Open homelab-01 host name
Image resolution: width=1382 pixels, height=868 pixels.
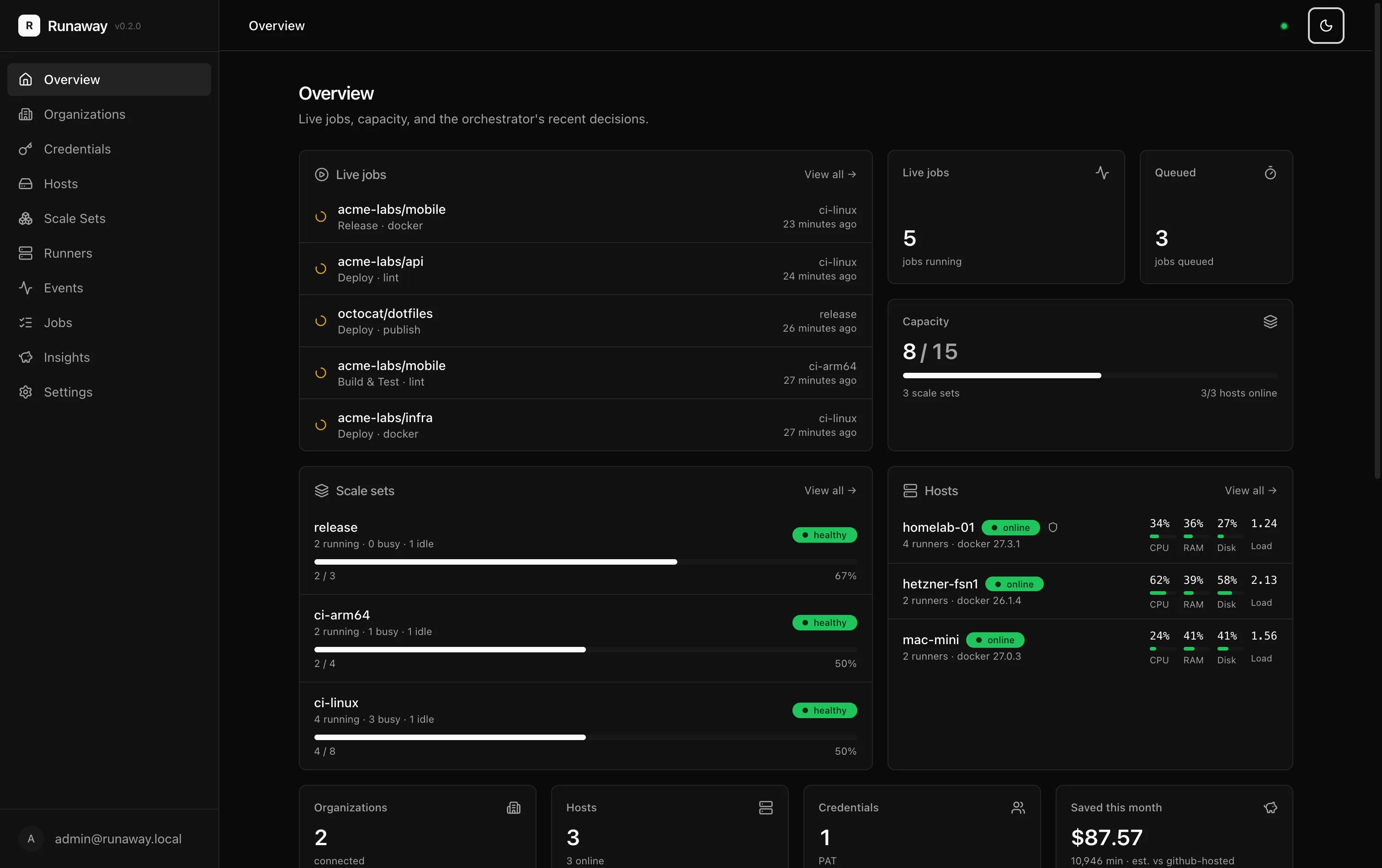938,527
